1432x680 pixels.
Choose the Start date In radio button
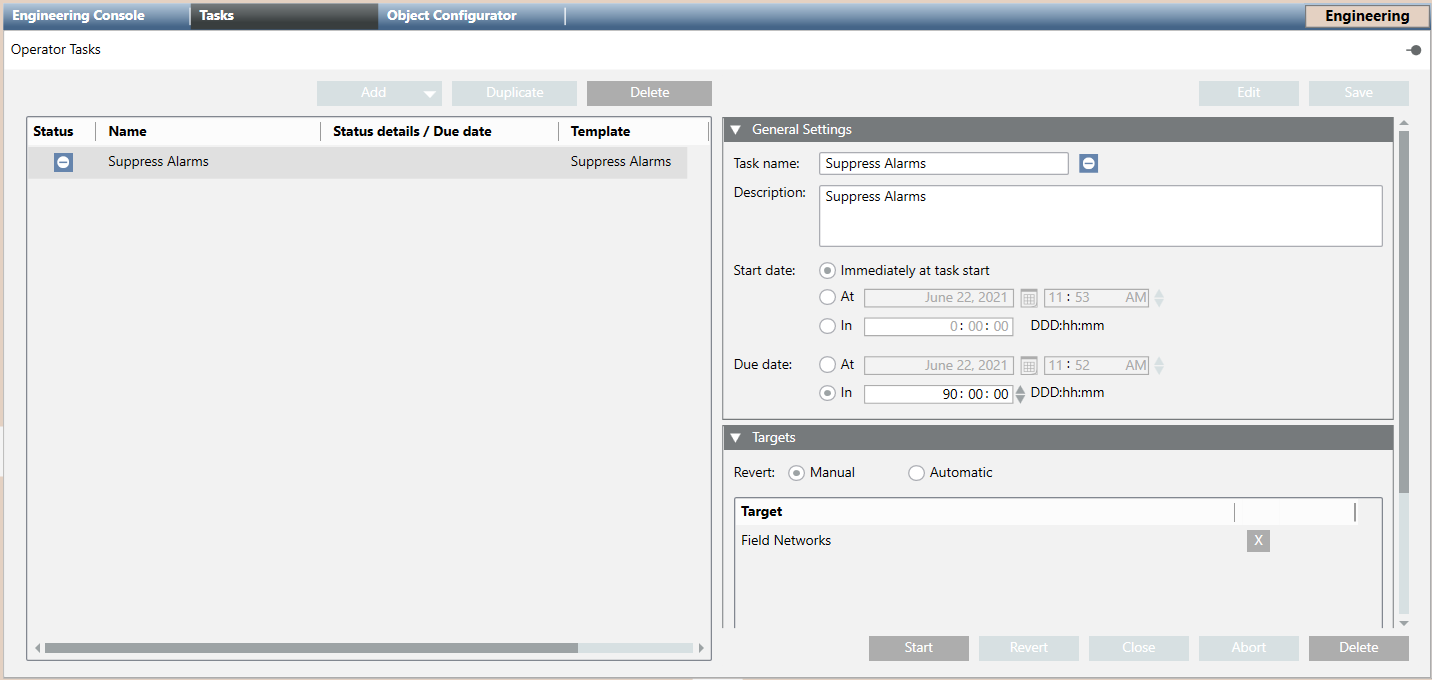click(827, 326)
